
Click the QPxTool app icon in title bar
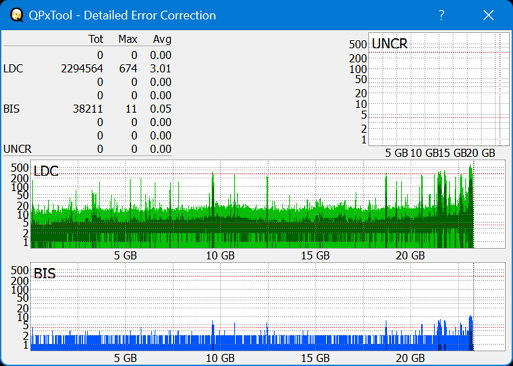pyautogui.click(x=16, y=15)
